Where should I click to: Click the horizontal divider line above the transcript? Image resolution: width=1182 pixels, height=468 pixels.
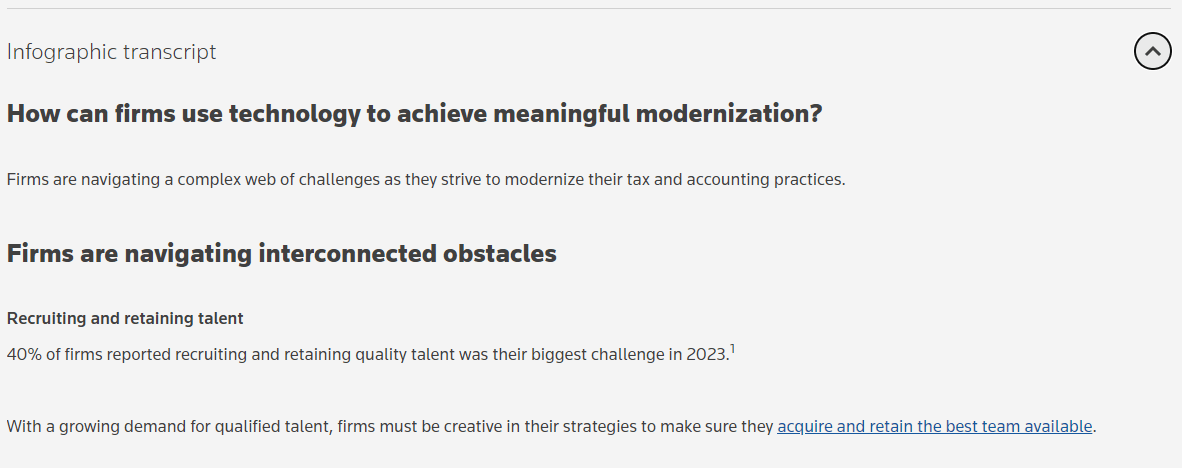click(x=590, y=9)
